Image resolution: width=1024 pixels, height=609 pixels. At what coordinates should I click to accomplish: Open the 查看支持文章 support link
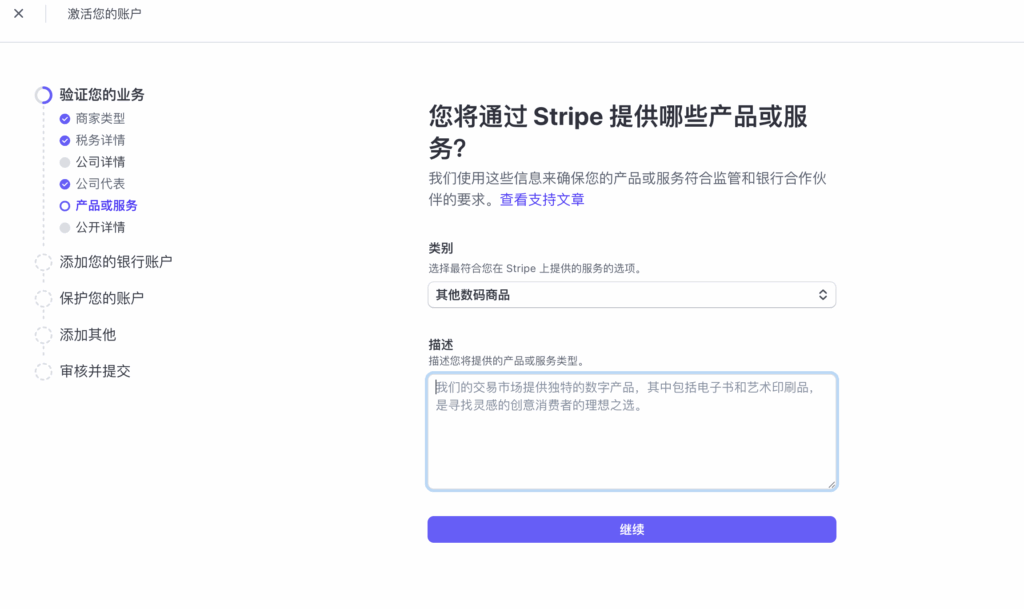click(542, 200)
